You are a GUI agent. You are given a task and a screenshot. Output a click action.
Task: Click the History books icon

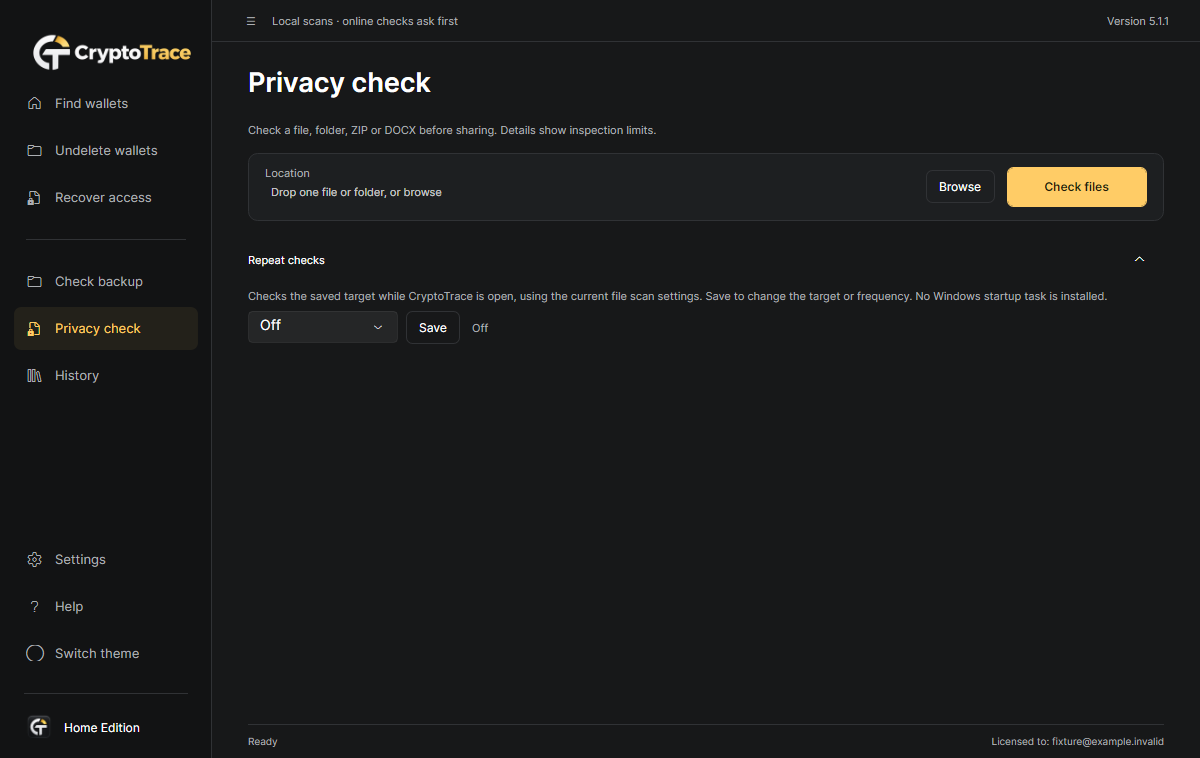35,376
